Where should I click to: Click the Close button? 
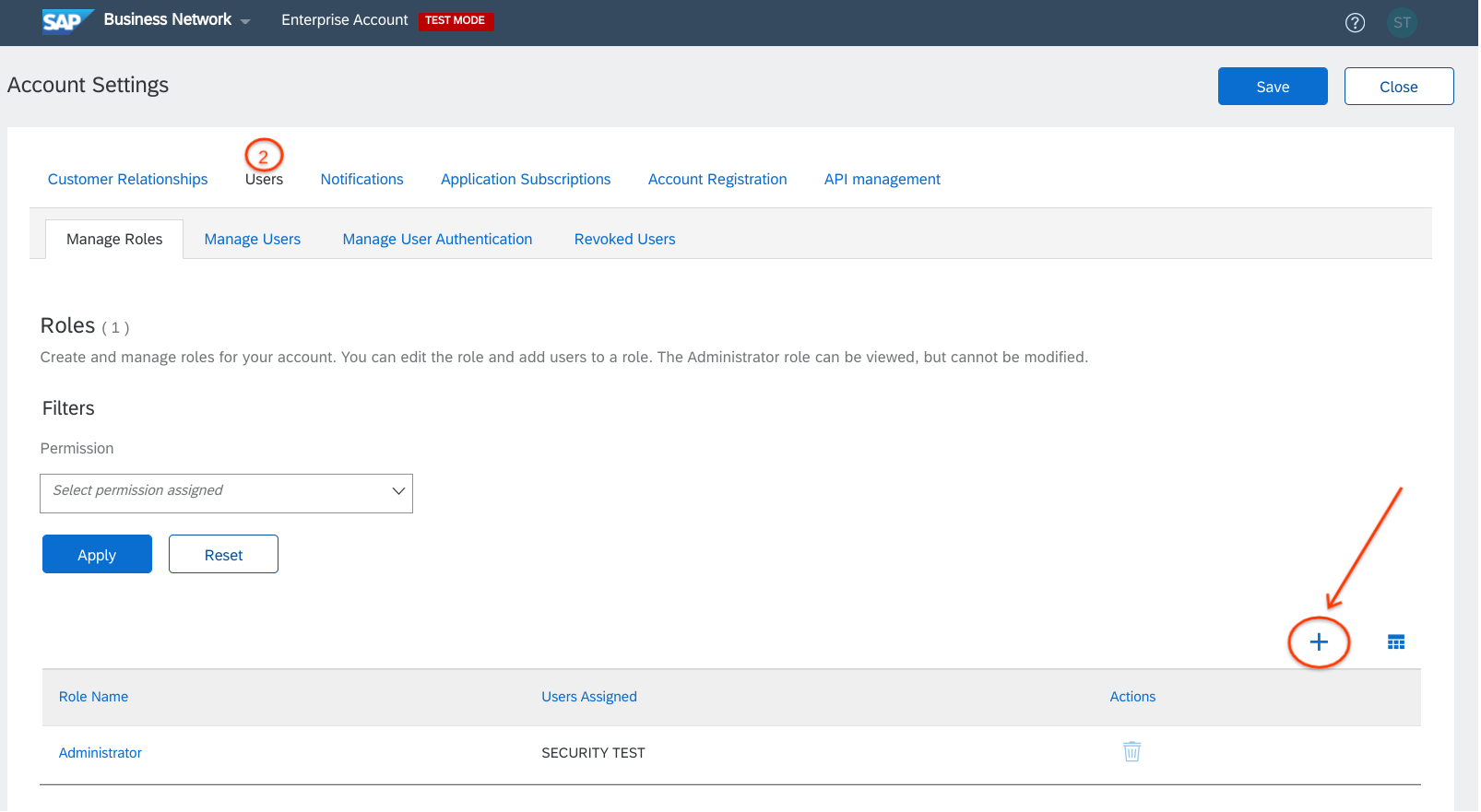(1400, 87)
